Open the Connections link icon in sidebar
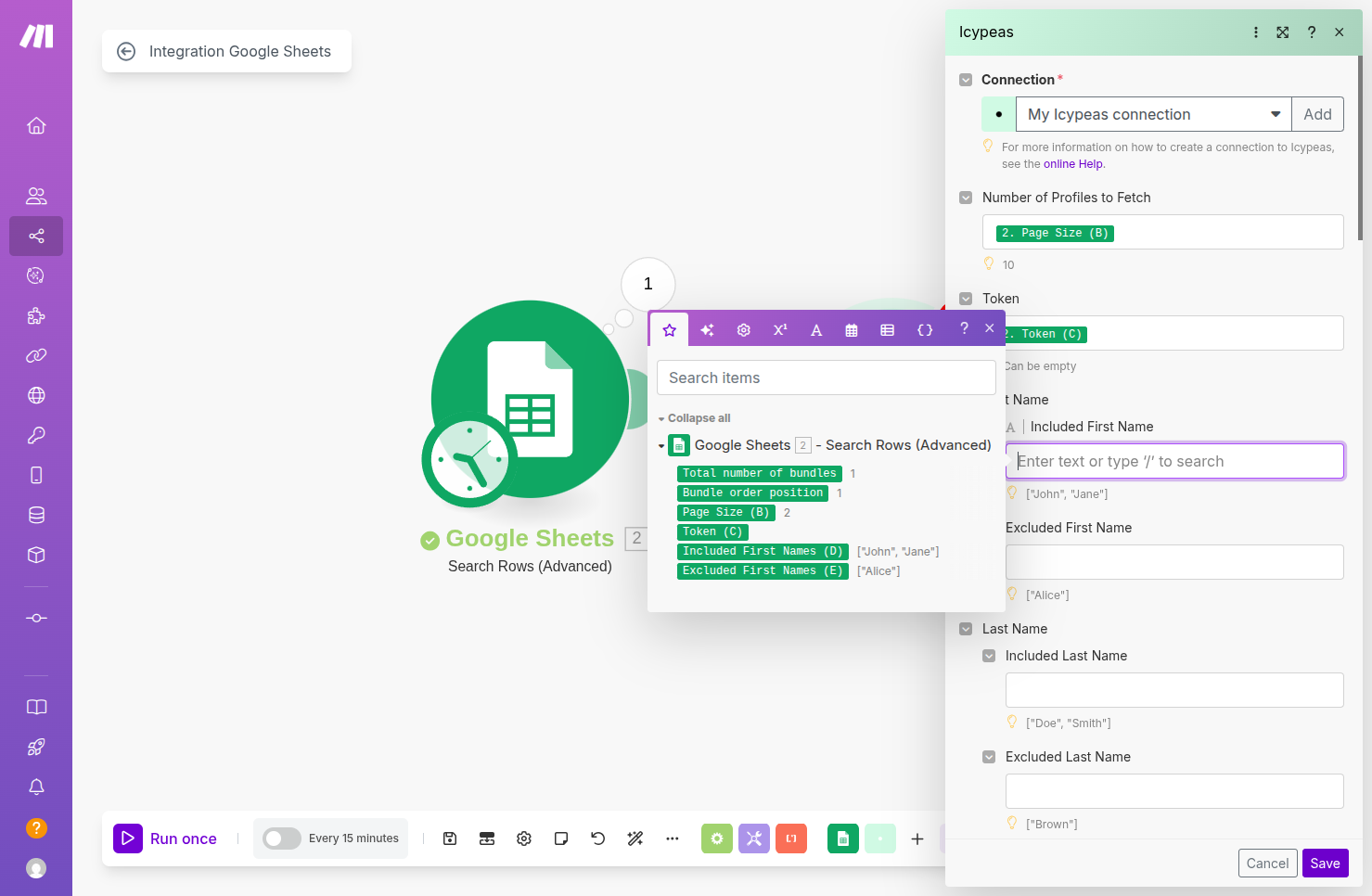This screenshot has height=896, width=1372. [x=36, y=355]
